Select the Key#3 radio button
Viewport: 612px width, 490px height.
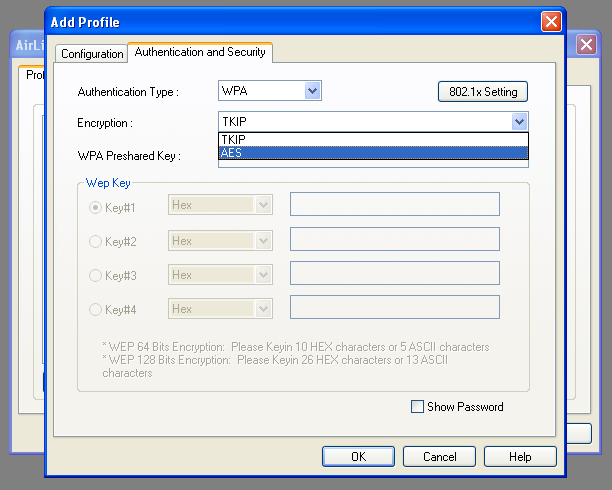[x=95, y=276]
